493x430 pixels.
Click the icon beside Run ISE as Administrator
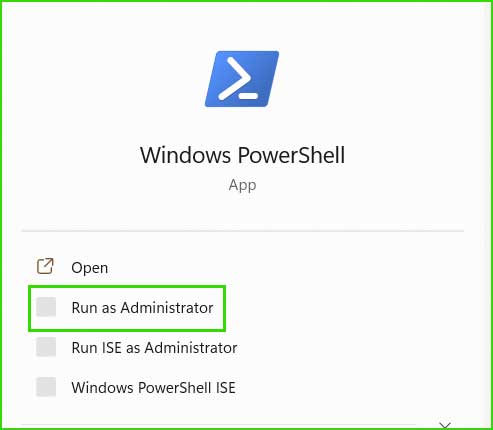46,347
